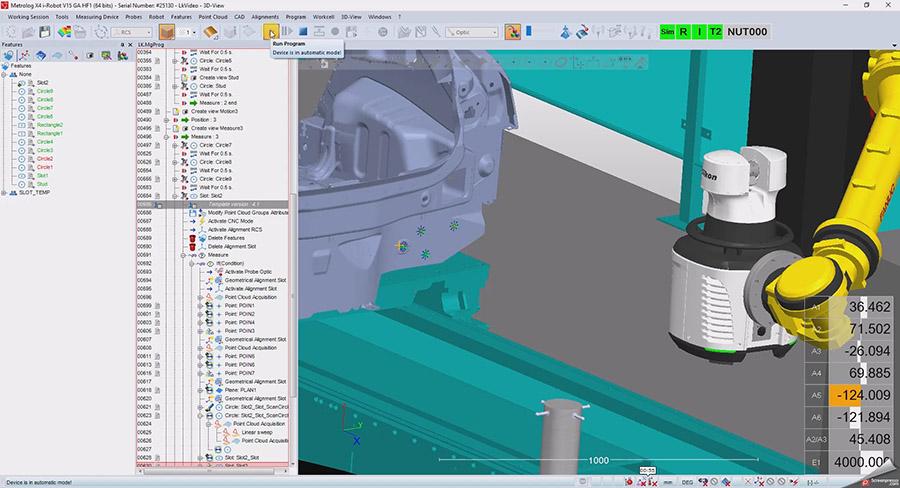Click the orange 3D cube view icon
Screen dimensions: 900x488
(166, 32)
